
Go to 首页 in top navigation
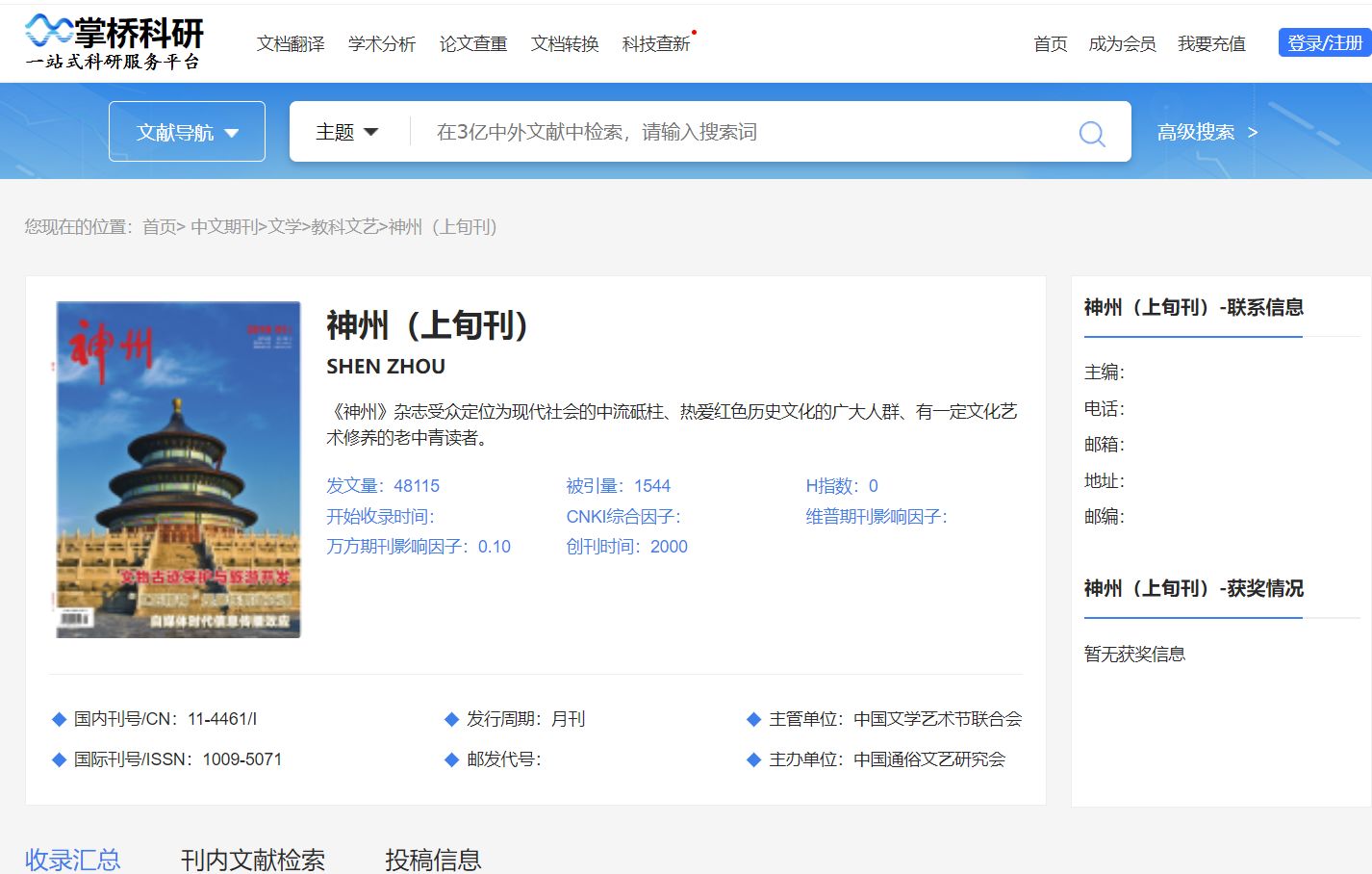tap(1051, 43)
